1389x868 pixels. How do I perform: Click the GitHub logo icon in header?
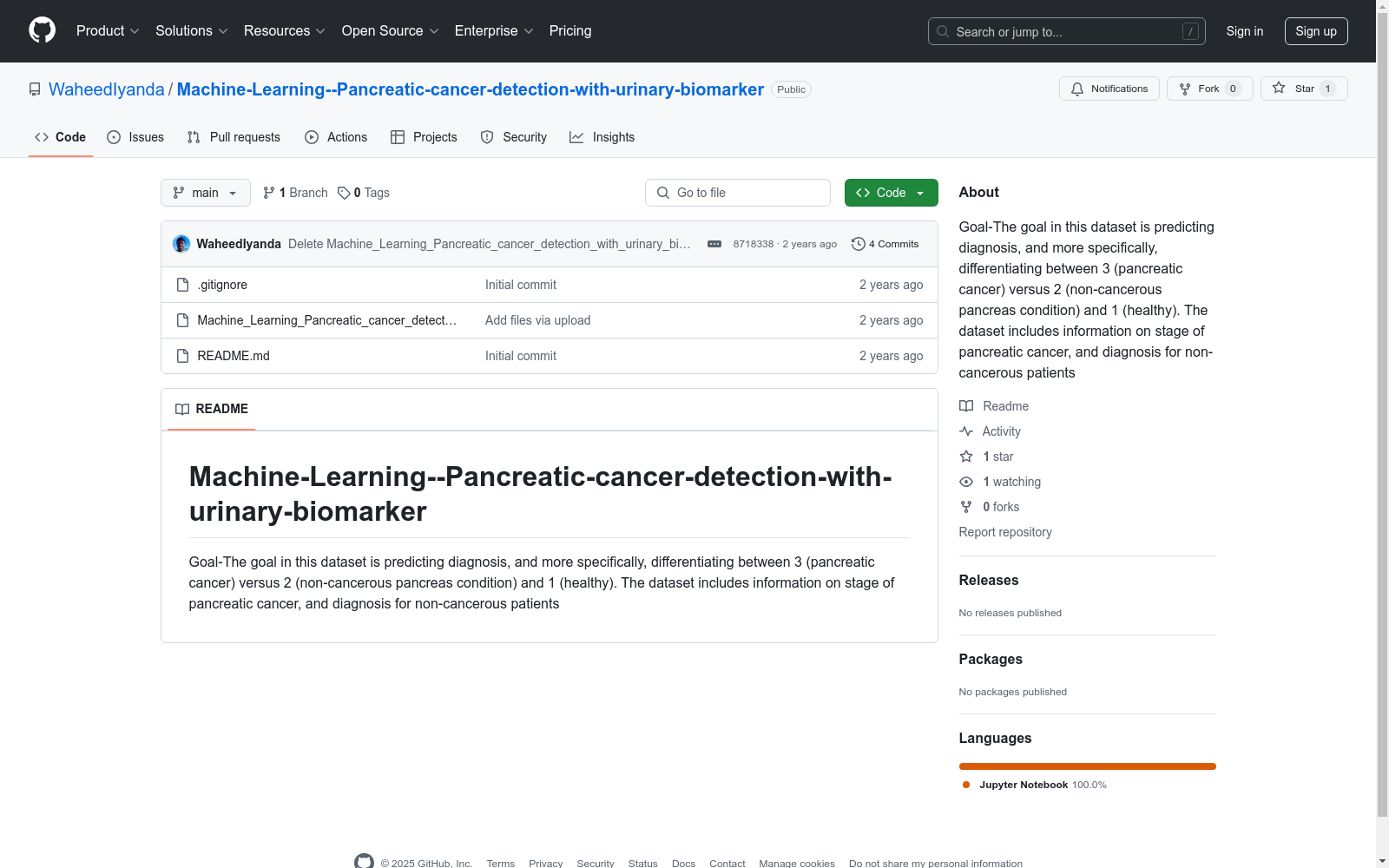point(42,30)
